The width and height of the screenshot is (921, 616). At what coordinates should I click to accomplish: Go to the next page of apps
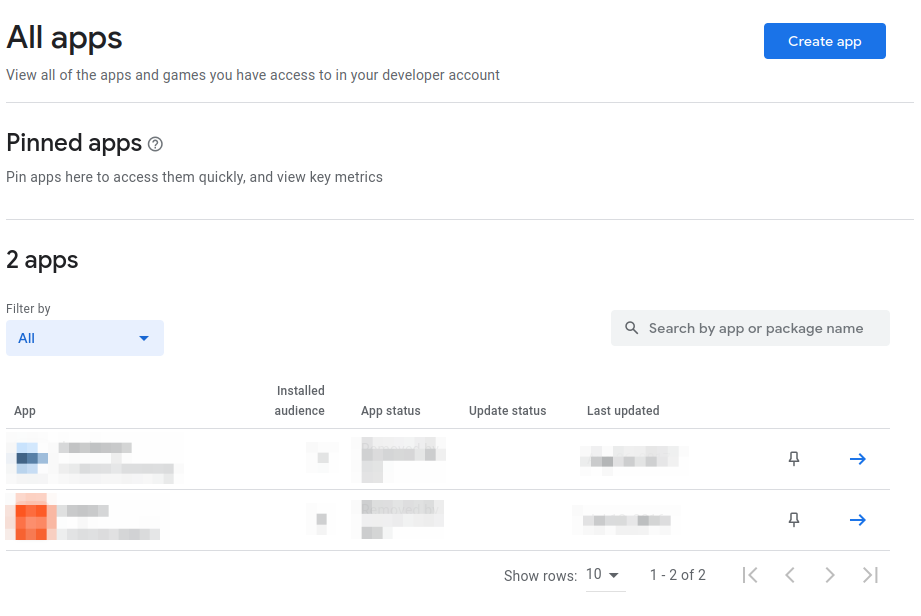(x=830, y=575)
